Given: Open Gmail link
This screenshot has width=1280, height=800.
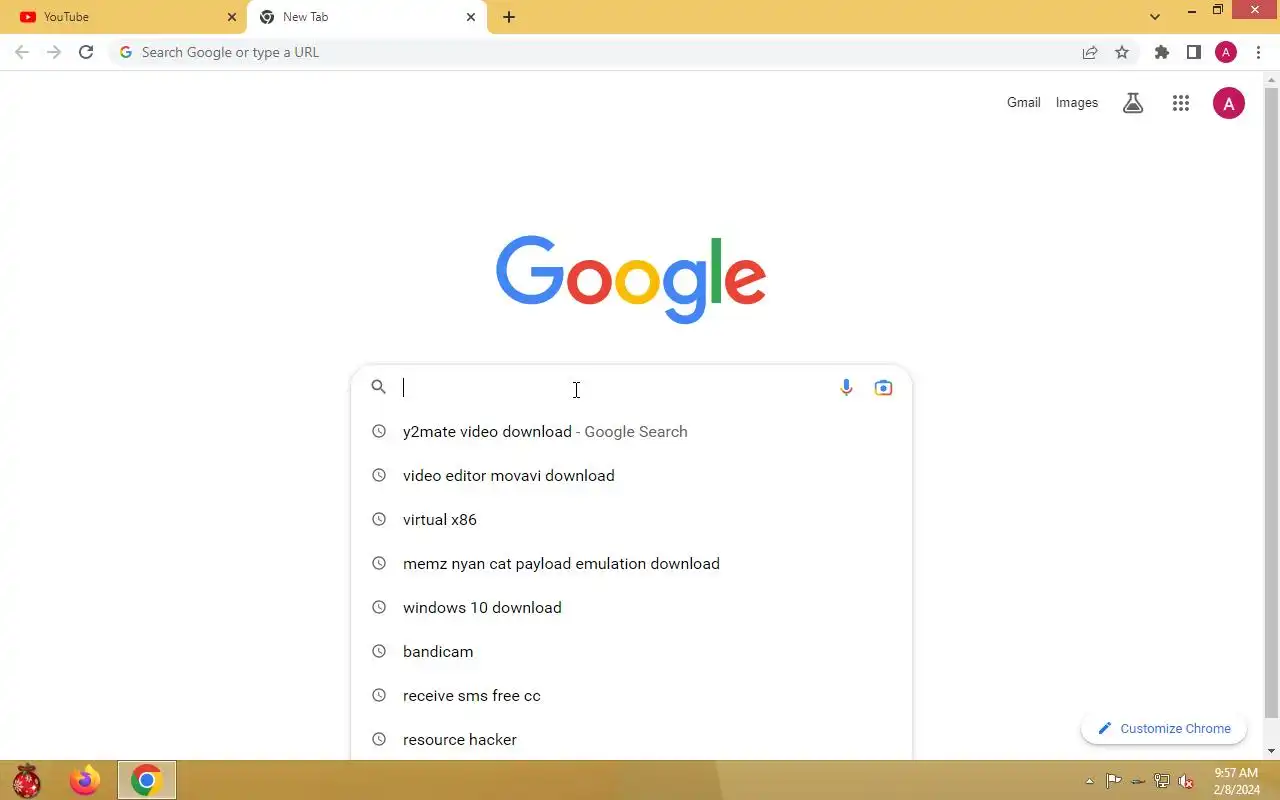Looking at the screenshot, I should 1024,102.
